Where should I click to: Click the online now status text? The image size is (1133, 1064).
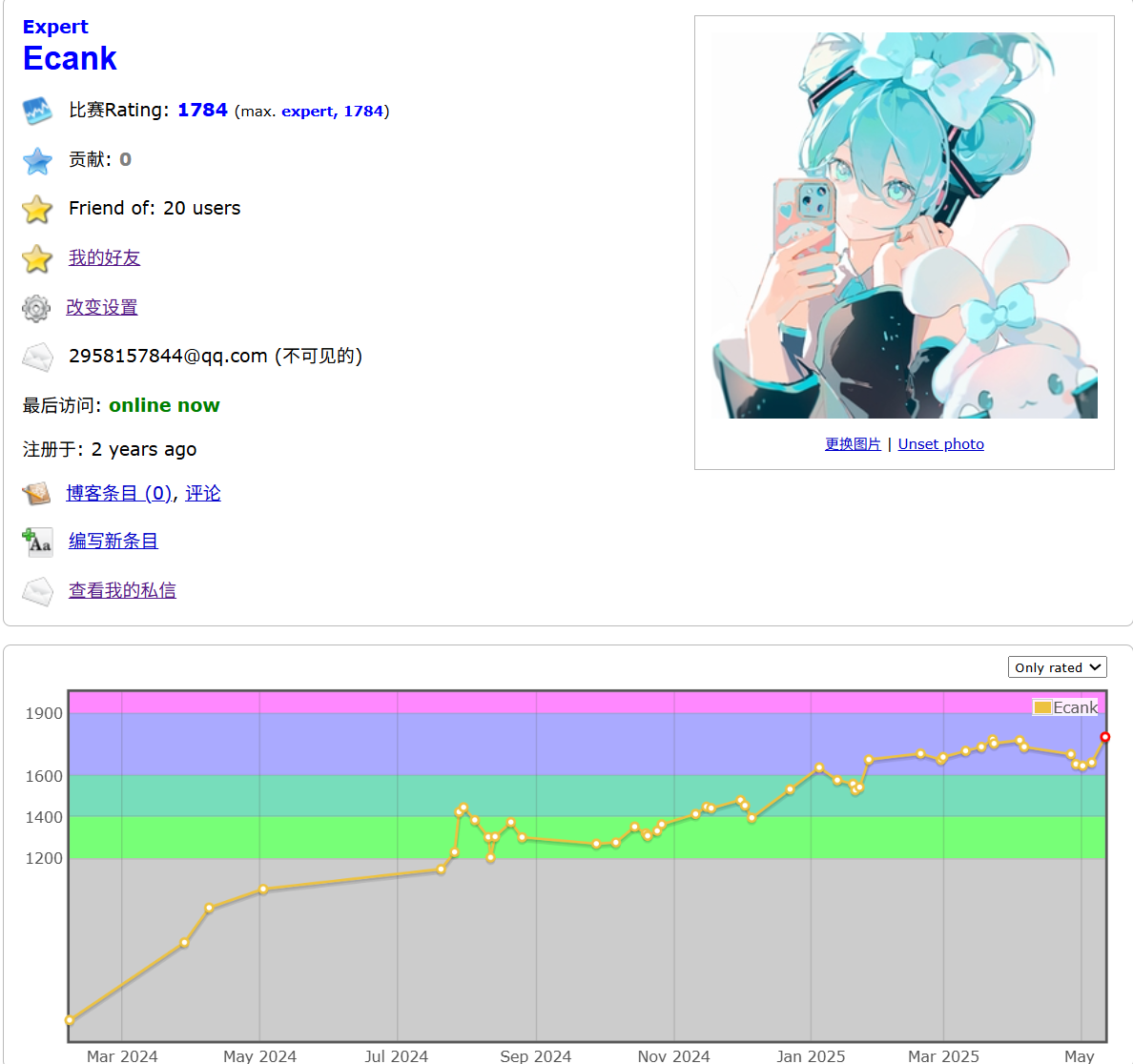[164, 405]
